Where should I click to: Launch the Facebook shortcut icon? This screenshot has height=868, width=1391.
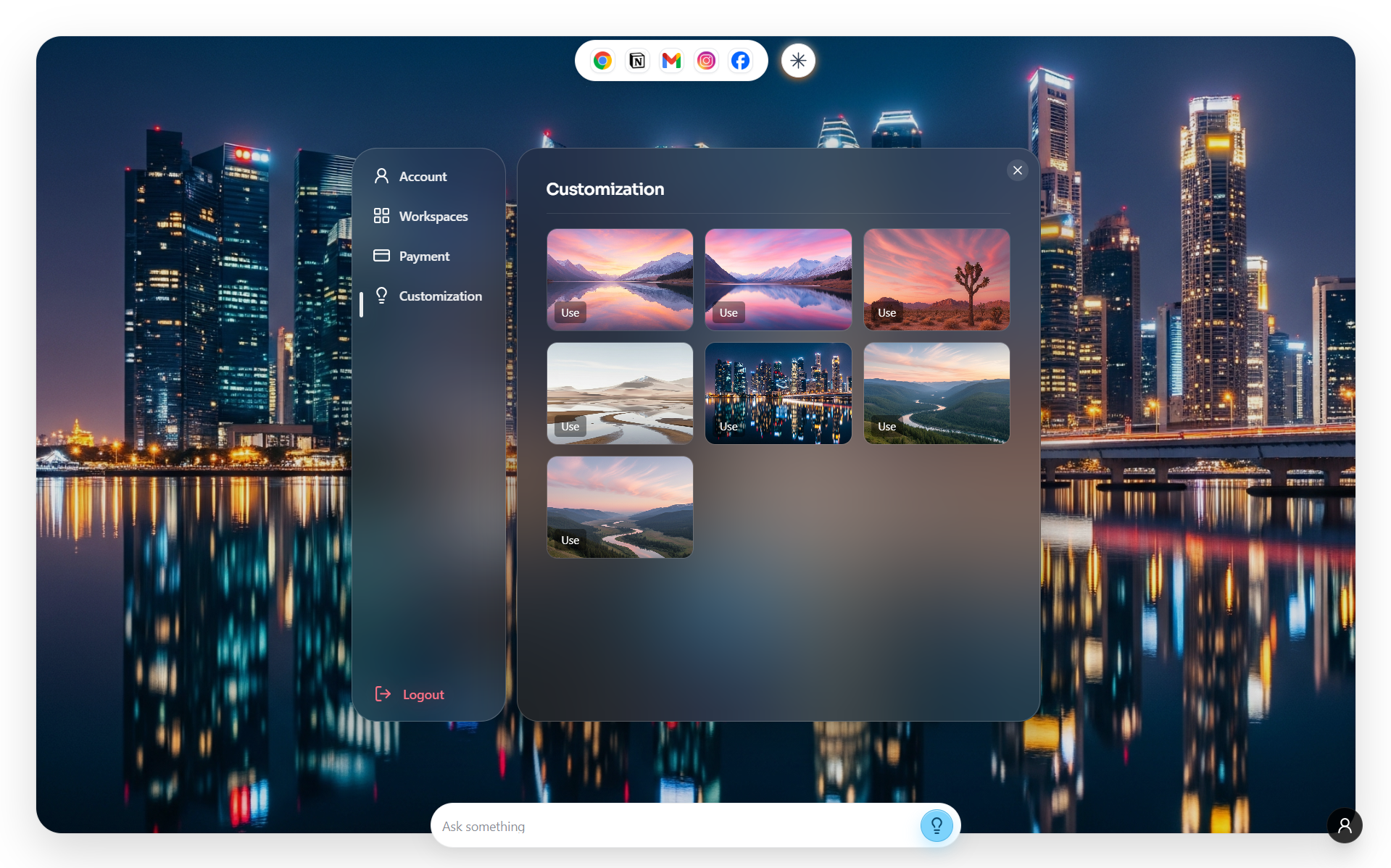[x=740, y=61]
